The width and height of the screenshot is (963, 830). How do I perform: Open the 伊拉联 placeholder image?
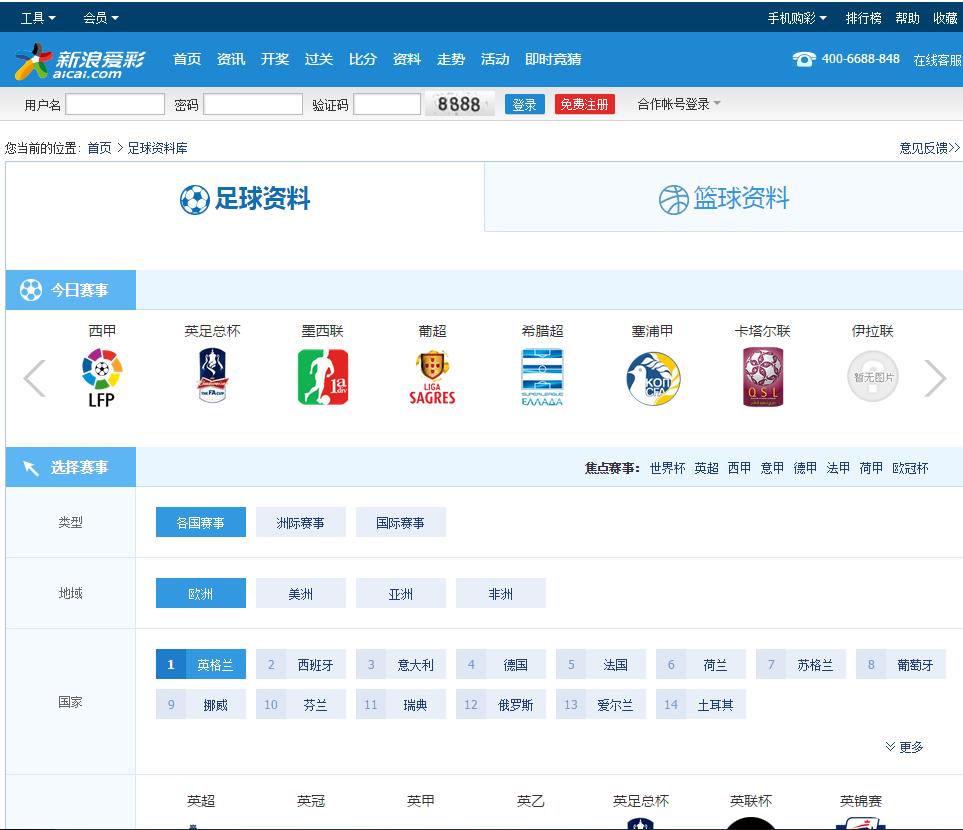coord(873,377)
